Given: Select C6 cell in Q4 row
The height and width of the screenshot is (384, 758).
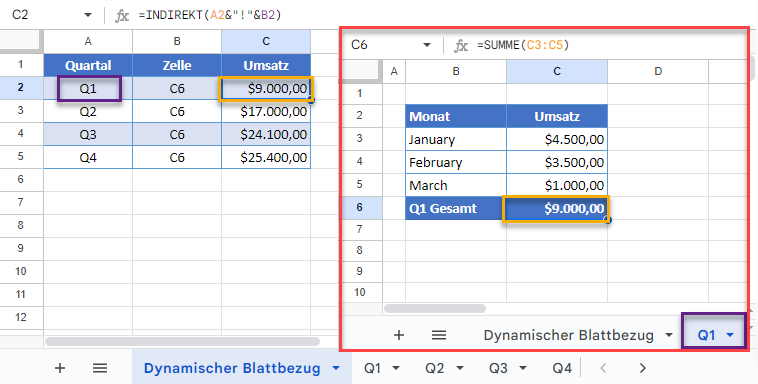Looking at the screenshot, I should [177, 158].
